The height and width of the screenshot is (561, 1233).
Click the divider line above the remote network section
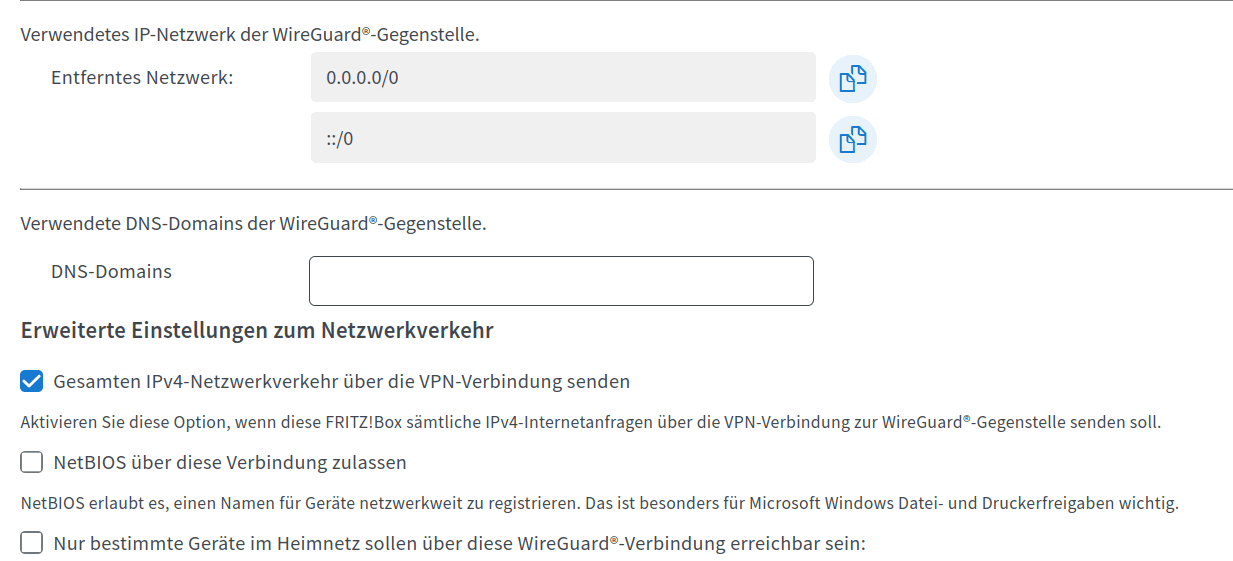[626, 1]
